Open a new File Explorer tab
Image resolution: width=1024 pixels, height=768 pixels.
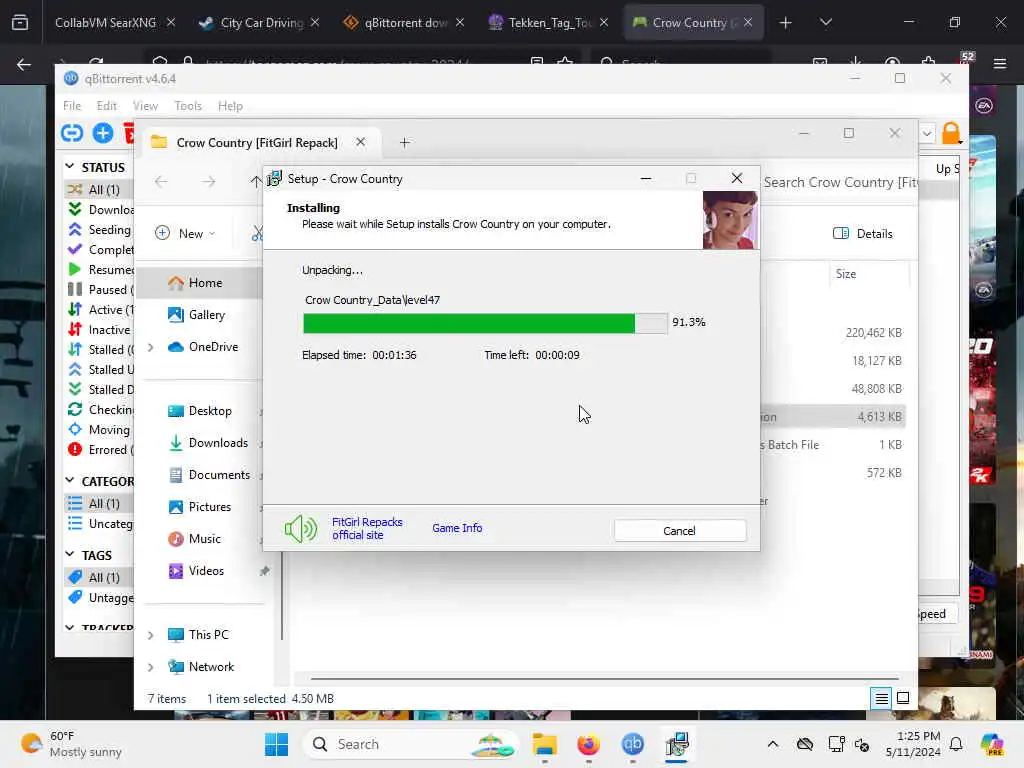pos(404,142)
